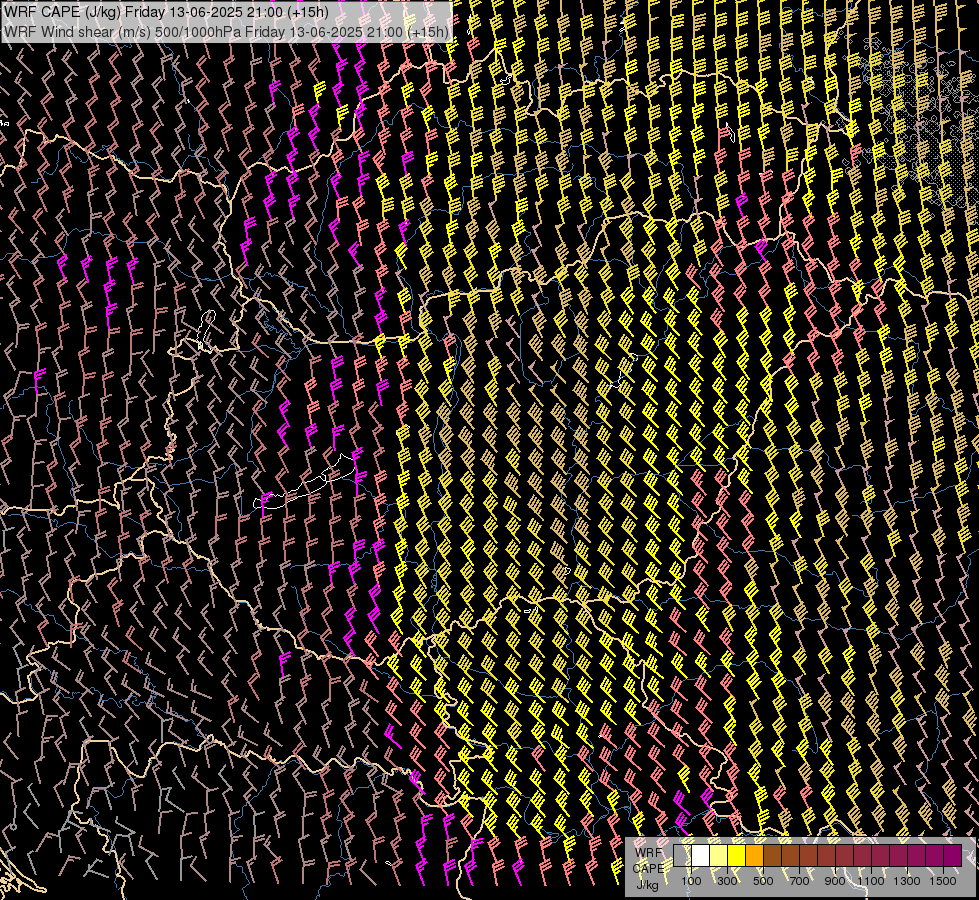Click the WRF Wind shear 500/1000hPa title line
979x900 pixels.
[x=227, y=32]
